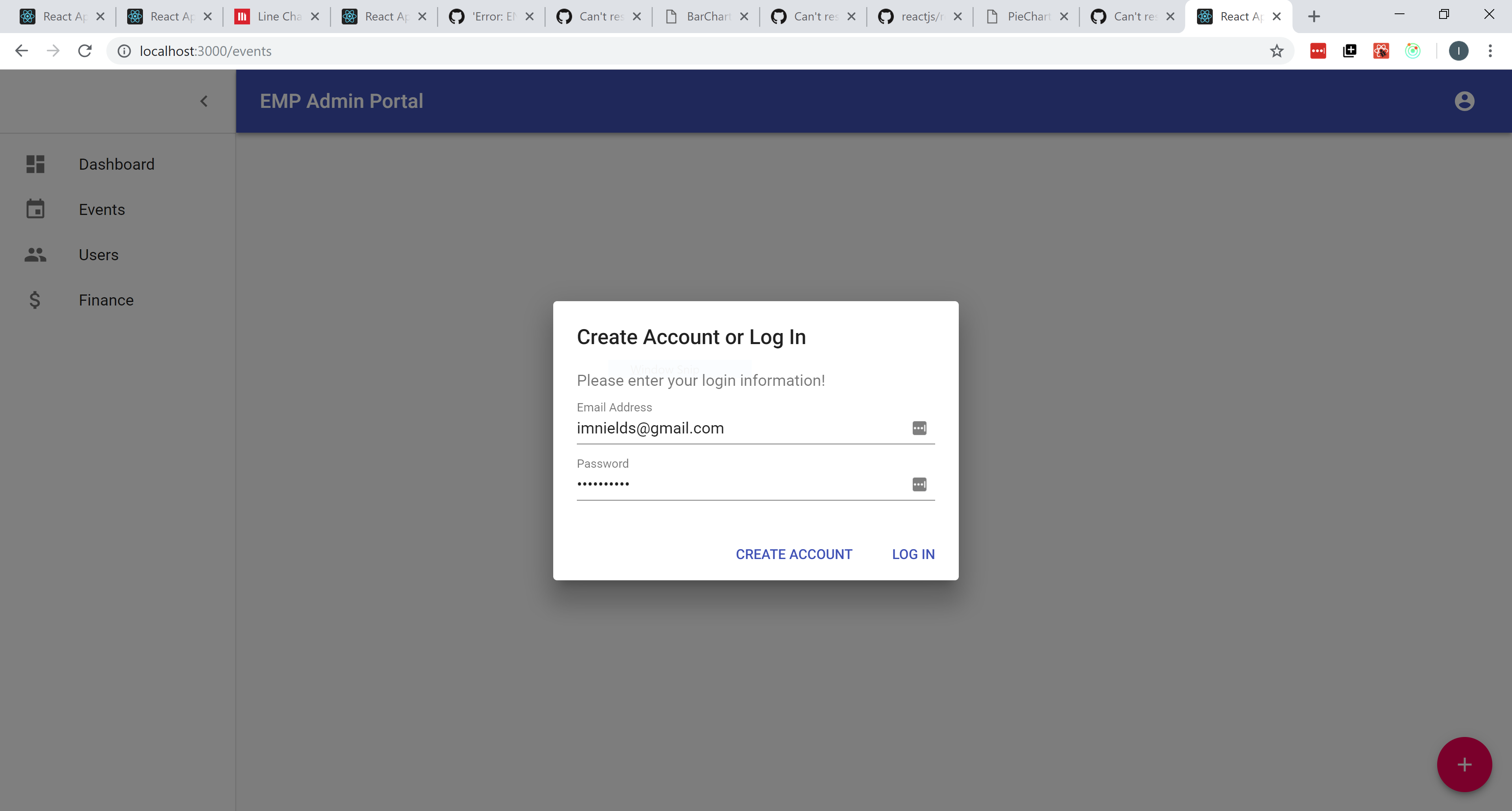This screenshot has height=811, width=1512.
Task: Click password manager icon in Email Address field
Action: pos(919,428)
